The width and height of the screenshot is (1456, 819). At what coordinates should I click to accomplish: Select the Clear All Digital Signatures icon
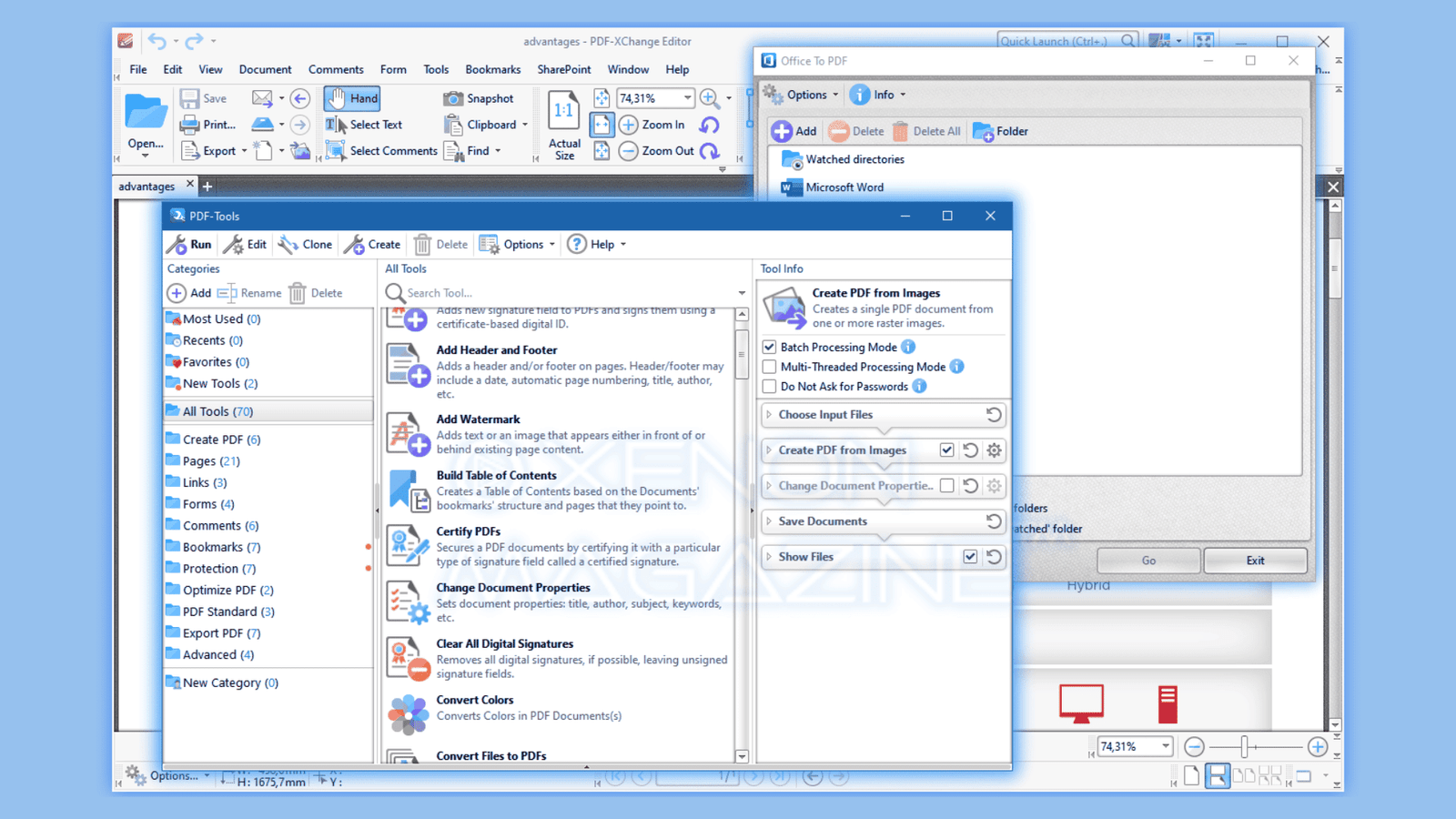pyautogui.click(x=408, y=659)
